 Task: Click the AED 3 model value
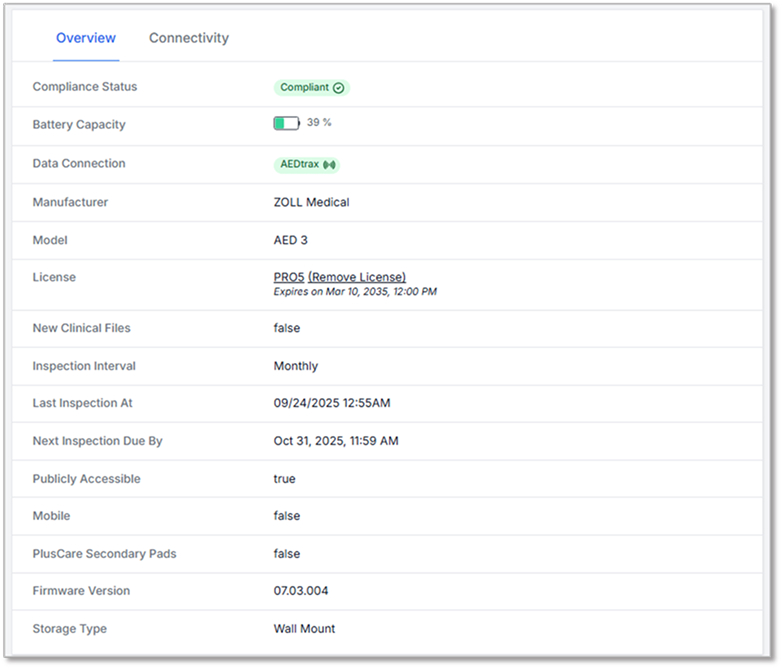[291, 241]
